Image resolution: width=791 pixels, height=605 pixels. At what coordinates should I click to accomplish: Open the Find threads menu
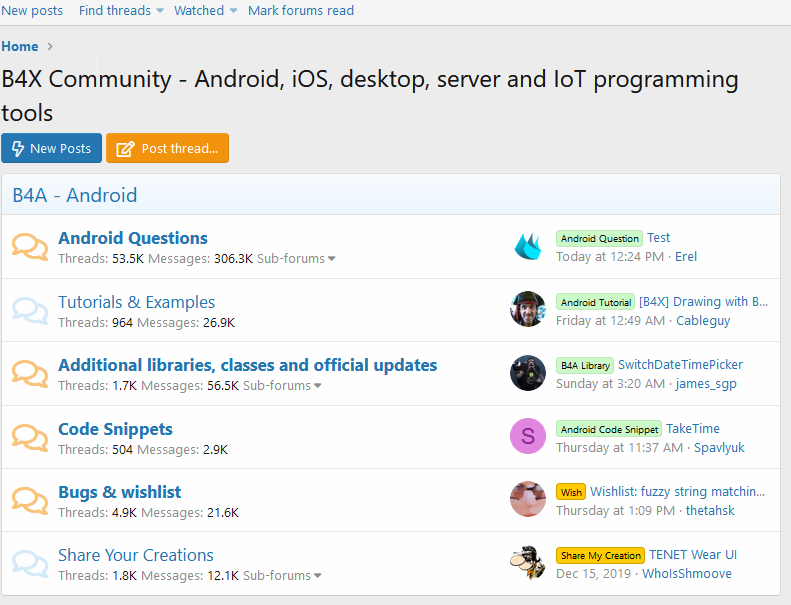tap(121, 10)
